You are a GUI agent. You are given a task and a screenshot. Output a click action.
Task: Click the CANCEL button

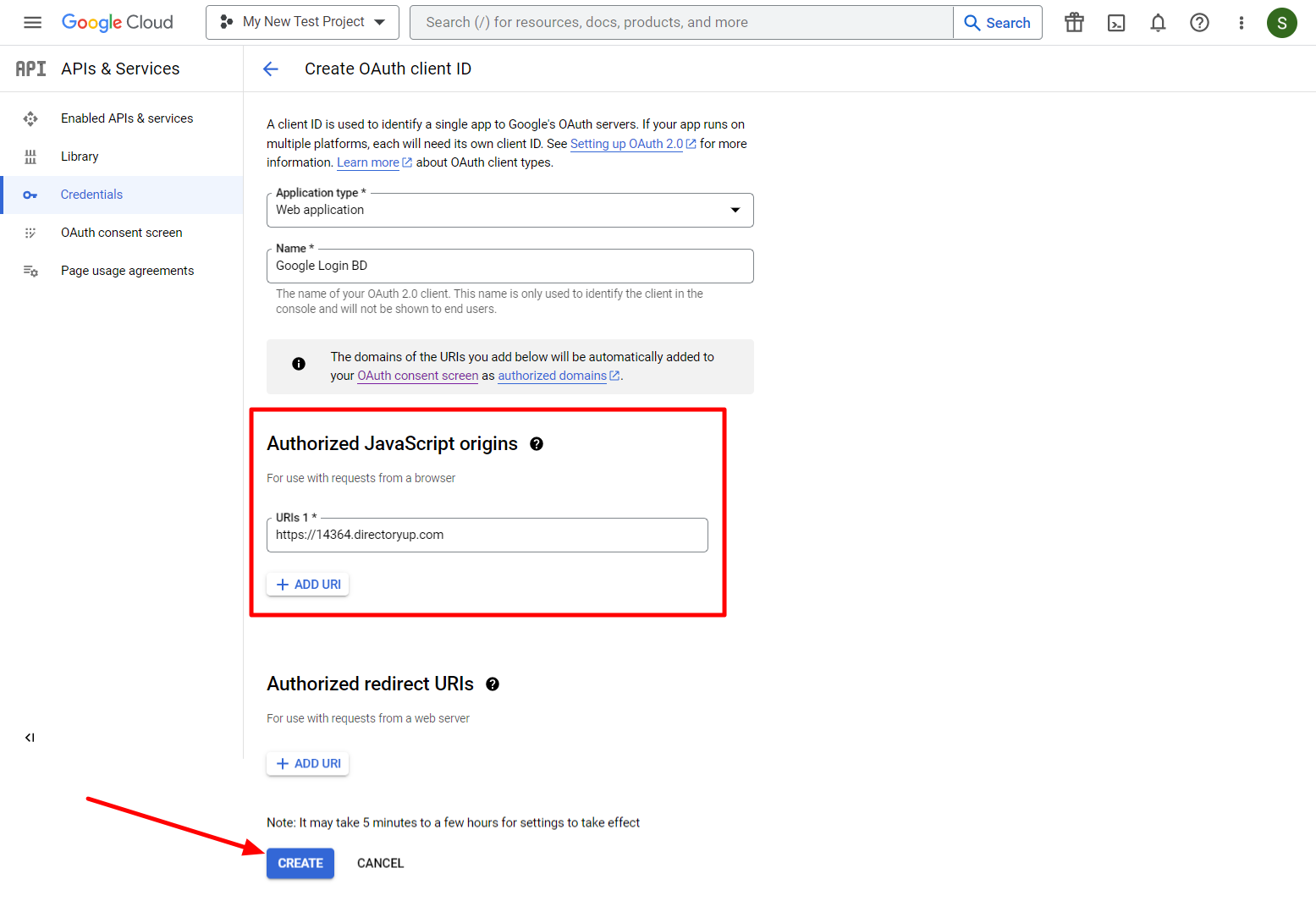coord(380,863)
